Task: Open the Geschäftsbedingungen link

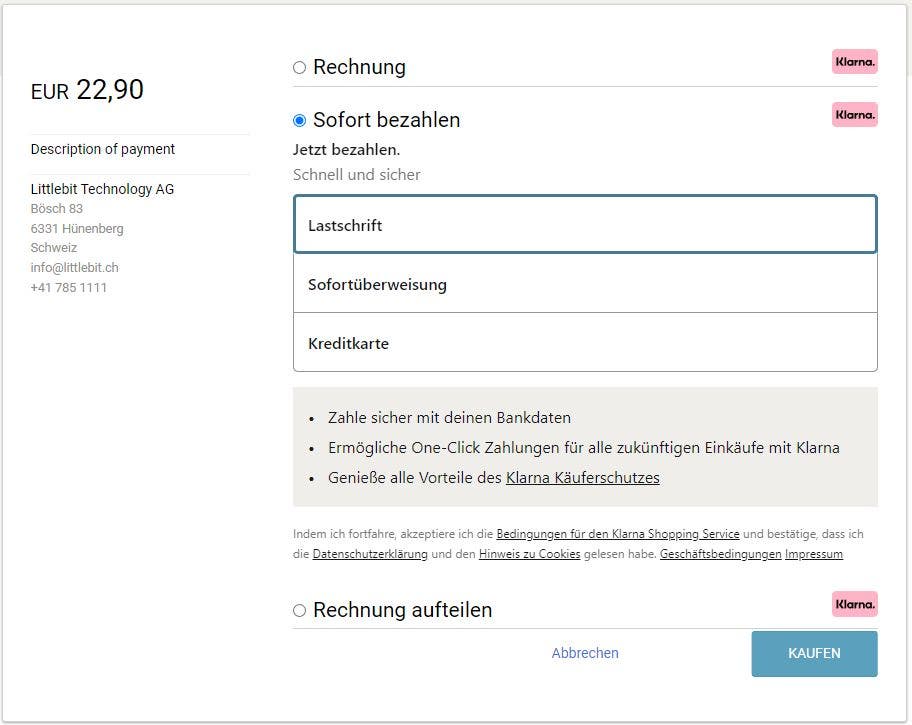Action: (720, 554)
